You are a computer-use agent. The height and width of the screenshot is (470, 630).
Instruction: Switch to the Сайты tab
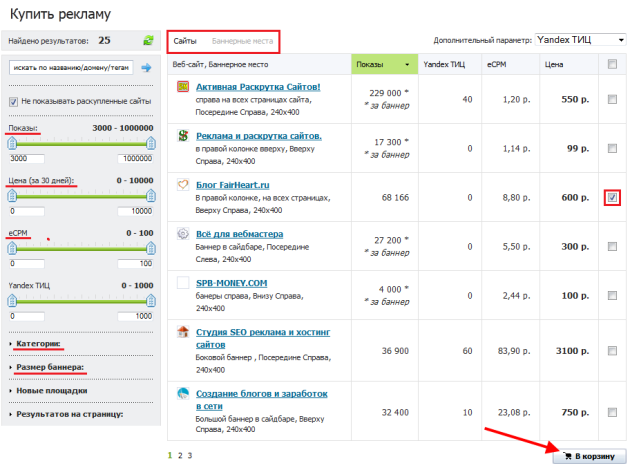tap(185, 41)
